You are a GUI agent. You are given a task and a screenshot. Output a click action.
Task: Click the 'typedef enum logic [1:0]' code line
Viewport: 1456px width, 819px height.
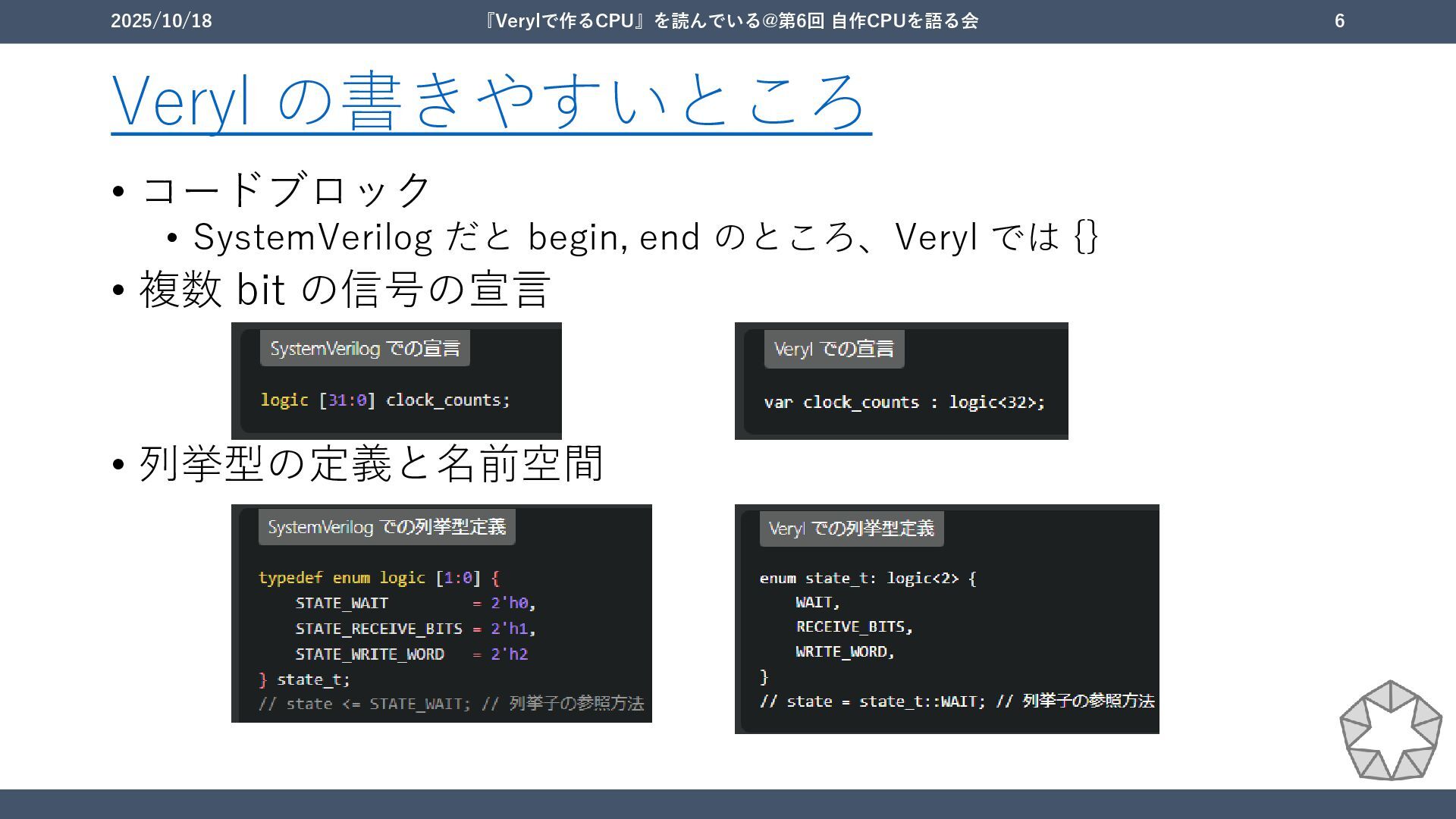378,578
